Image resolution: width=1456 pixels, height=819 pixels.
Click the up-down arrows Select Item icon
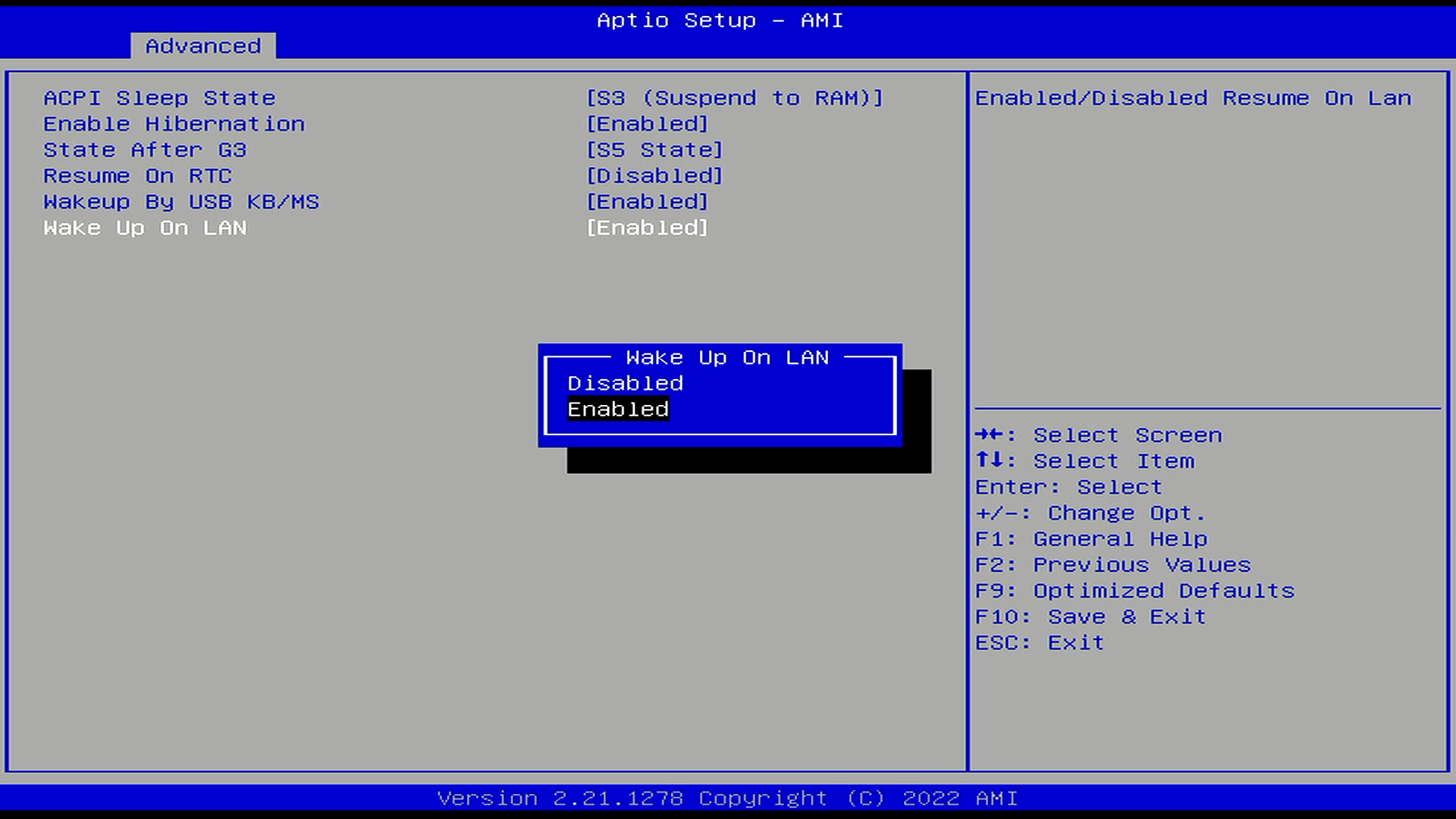[x=990, y=460]
